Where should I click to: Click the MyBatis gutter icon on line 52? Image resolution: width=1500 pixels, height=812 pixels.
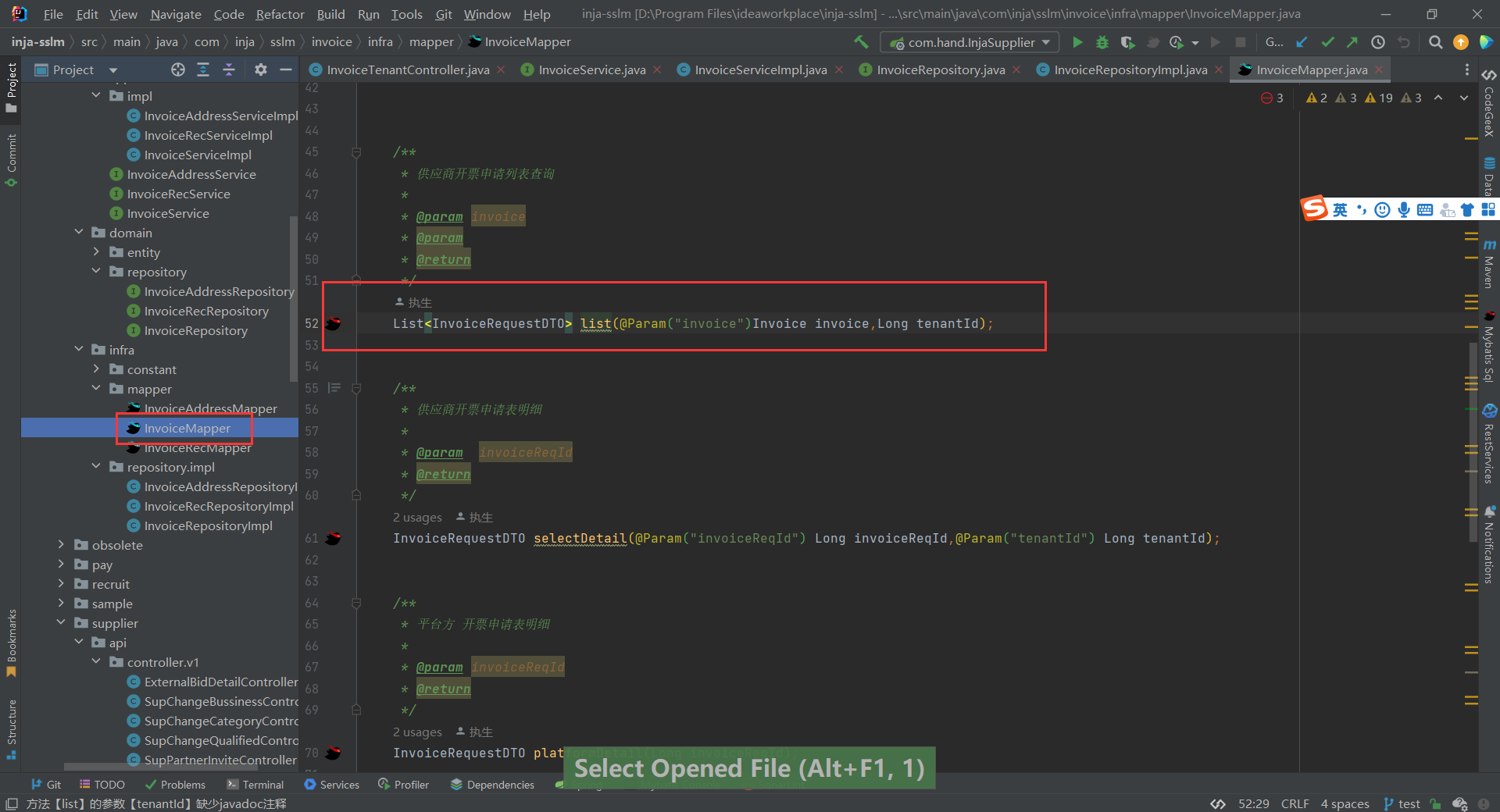[334, 323]
